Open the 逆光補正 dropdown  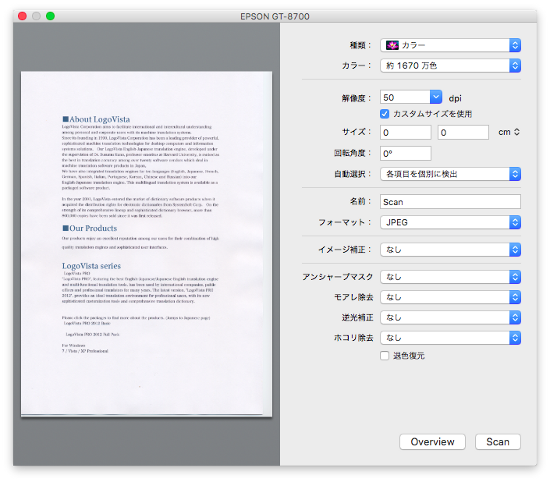[450, 317]
